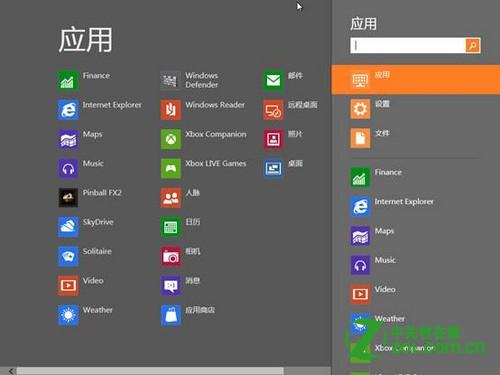This screenshot has width=500, height=375.
Task: Select the Apps (应用) search category
Action: pos(416,80)
